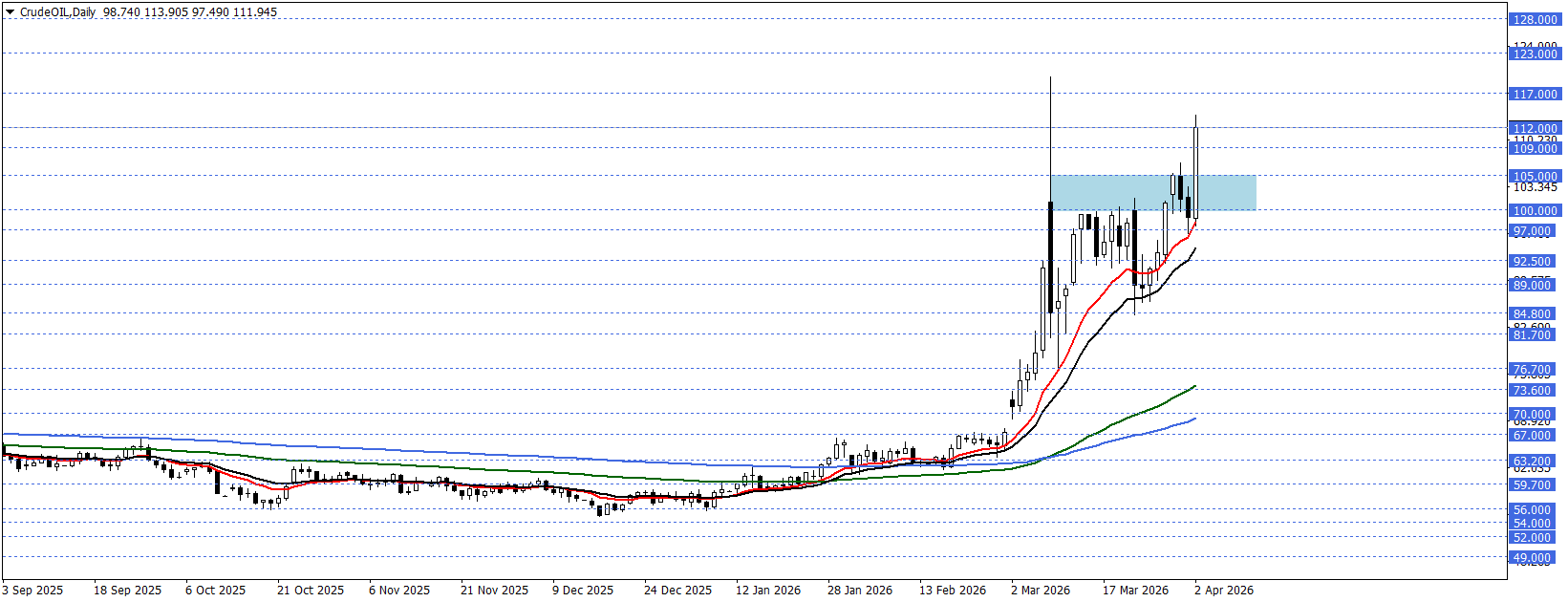Open the CrudeOIL chart dropdown triangle
The height and width of the screenshot is (602, 1568).
pos(11,12)
